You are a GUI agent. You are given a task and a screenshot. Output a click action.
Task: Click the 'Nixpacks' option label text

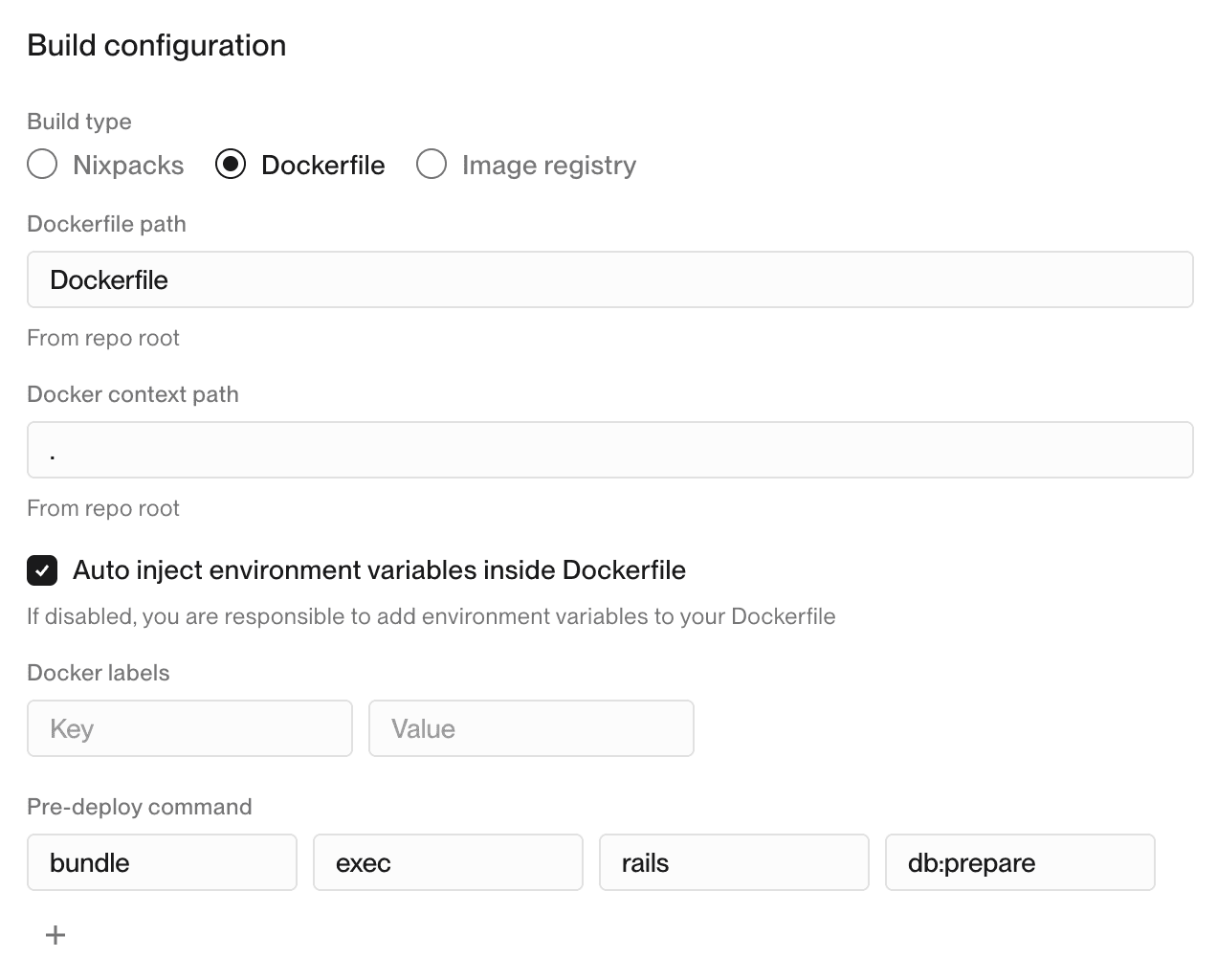point(128,165)
